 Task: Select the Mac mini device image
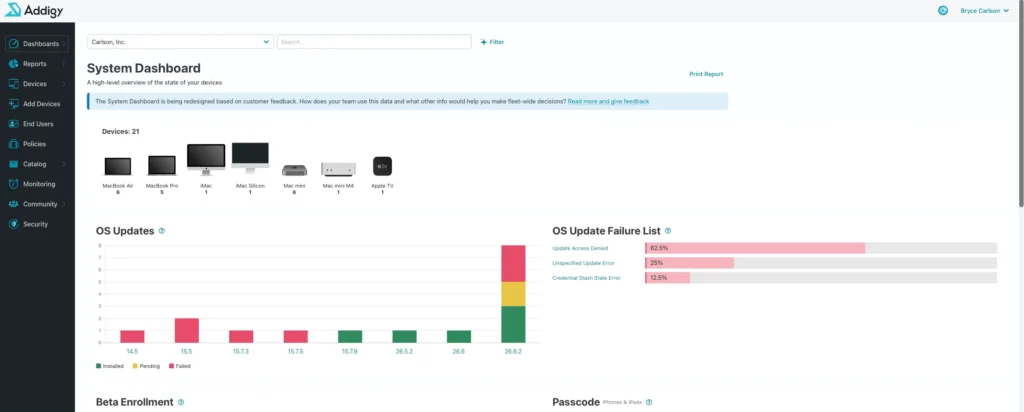[x=294, y=170]
